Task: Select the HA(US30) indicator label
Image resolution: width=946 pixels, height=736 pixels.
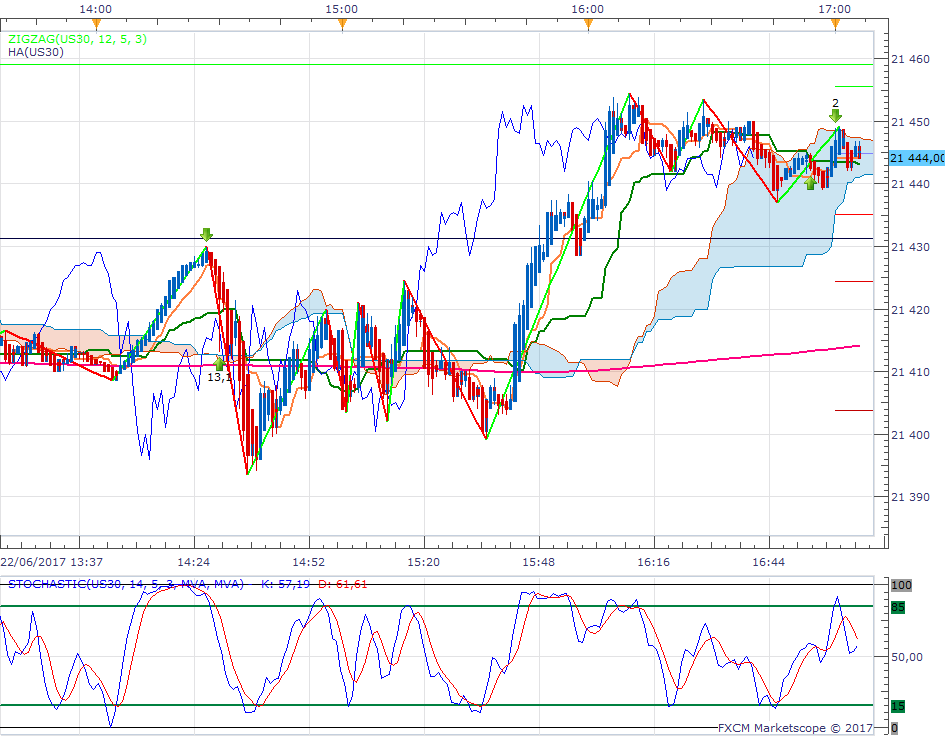Action: (36, 52)
